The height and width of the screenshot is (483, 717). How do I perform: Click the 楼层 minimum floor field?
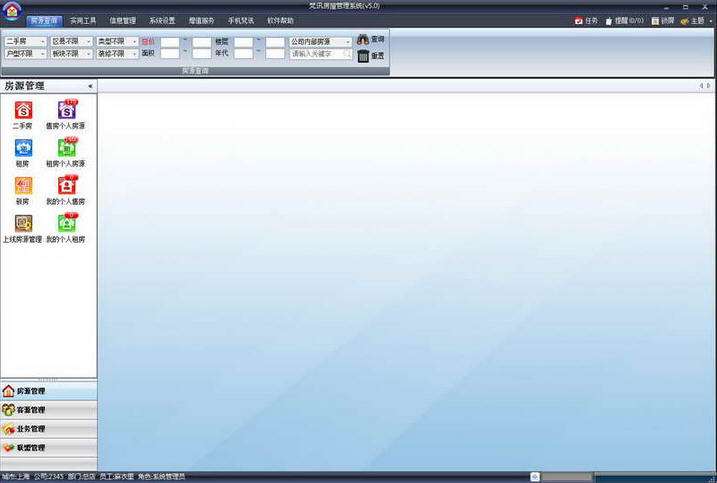243,42
